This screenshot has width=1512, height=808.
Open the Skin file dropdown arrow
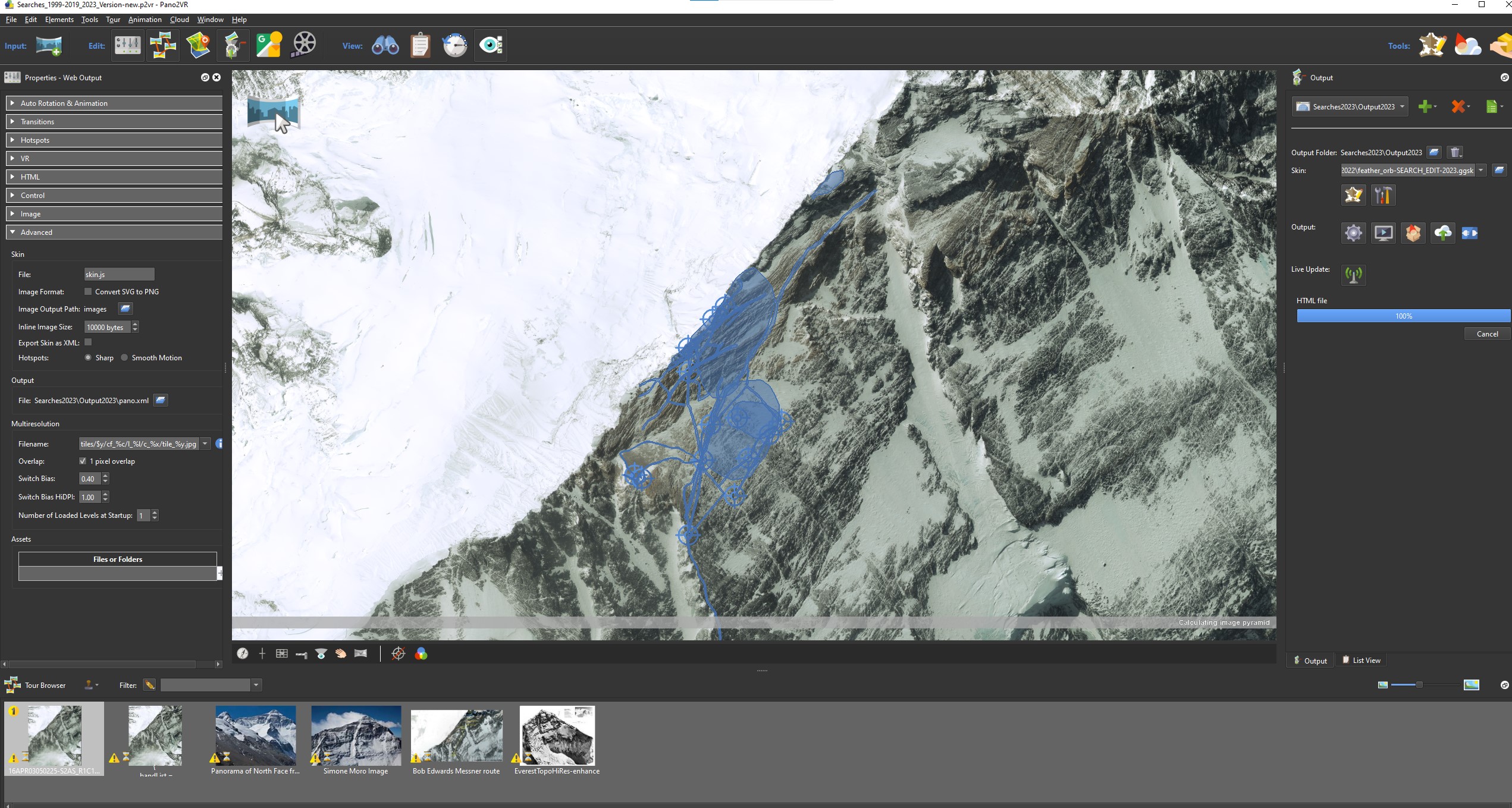click(1480, 170)
